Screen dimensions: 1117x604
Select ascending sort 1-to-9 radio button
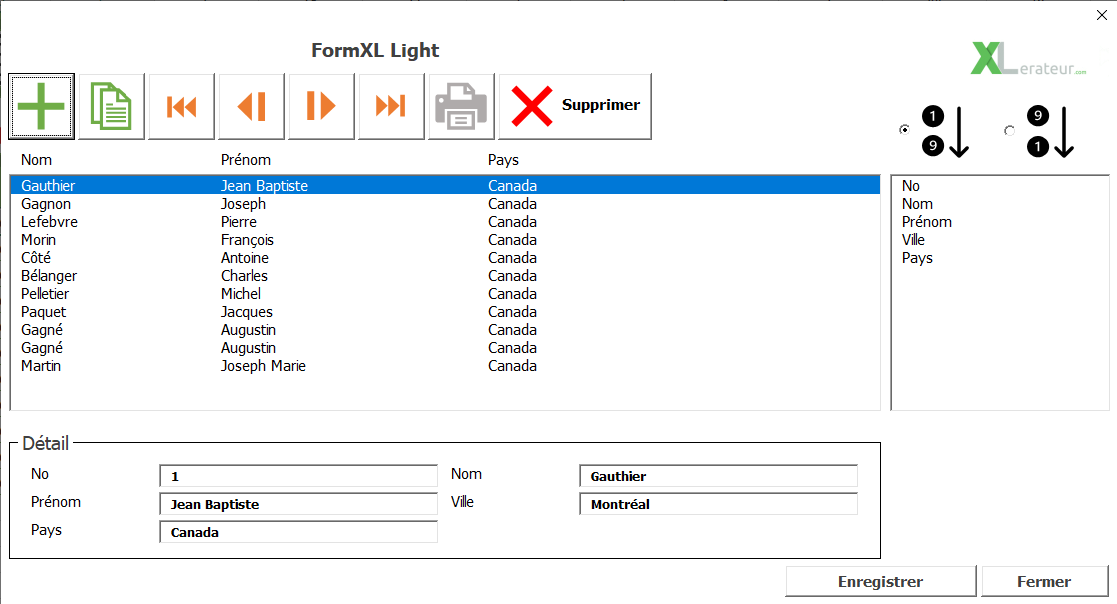pos(905,130)
